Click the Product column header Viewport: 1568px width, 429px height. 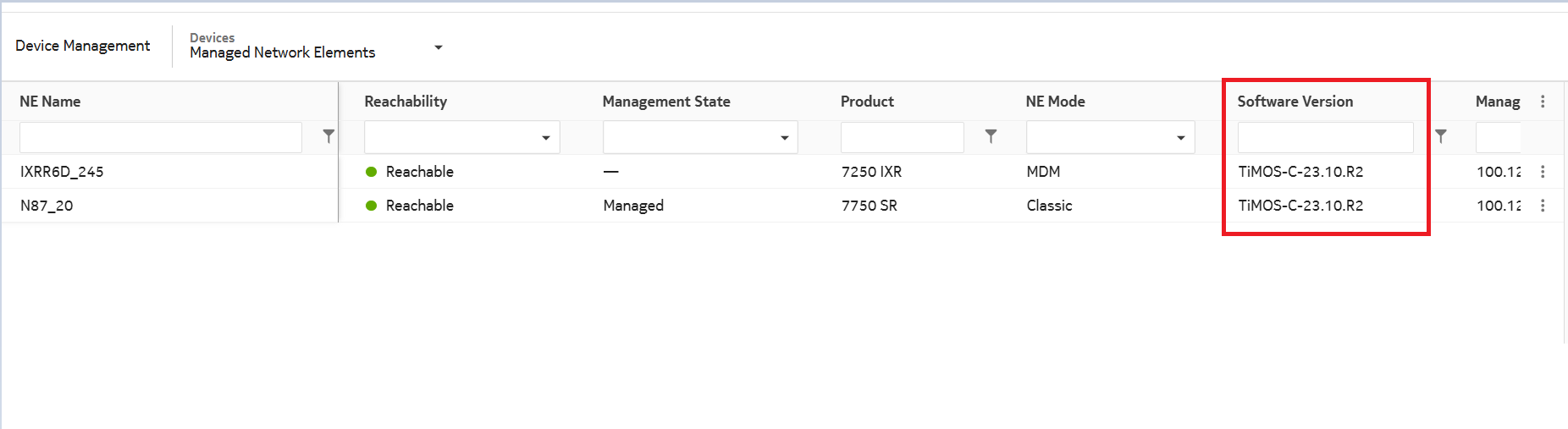point(867,102)
